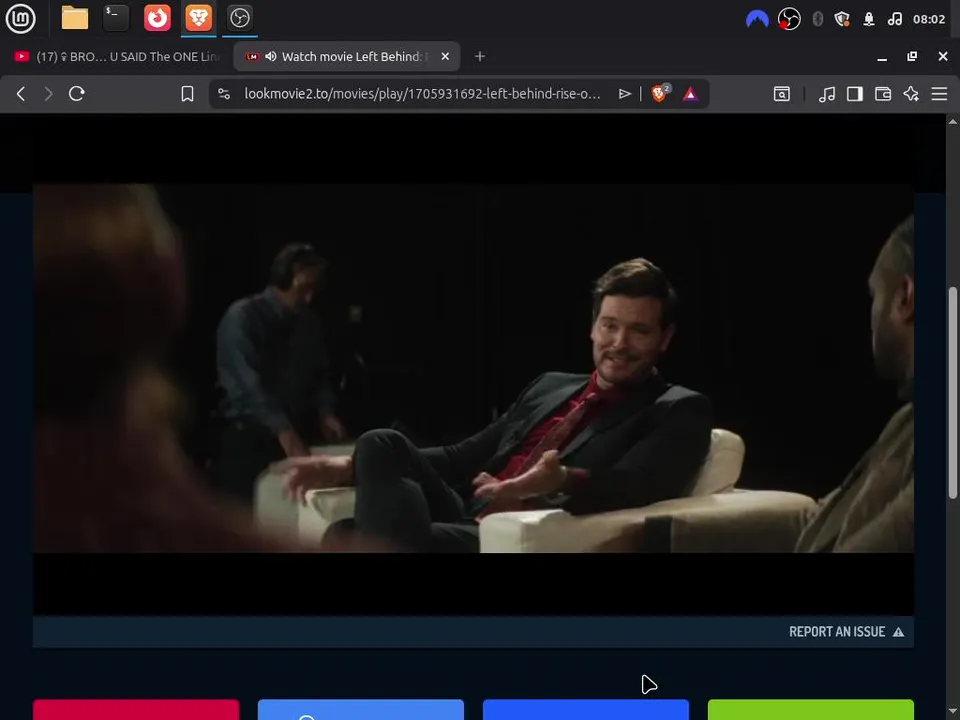The height and width of the screenshot is (720, 960).
Task: Open Leo AI assistant icon
Action: click(x=911, y=94)
